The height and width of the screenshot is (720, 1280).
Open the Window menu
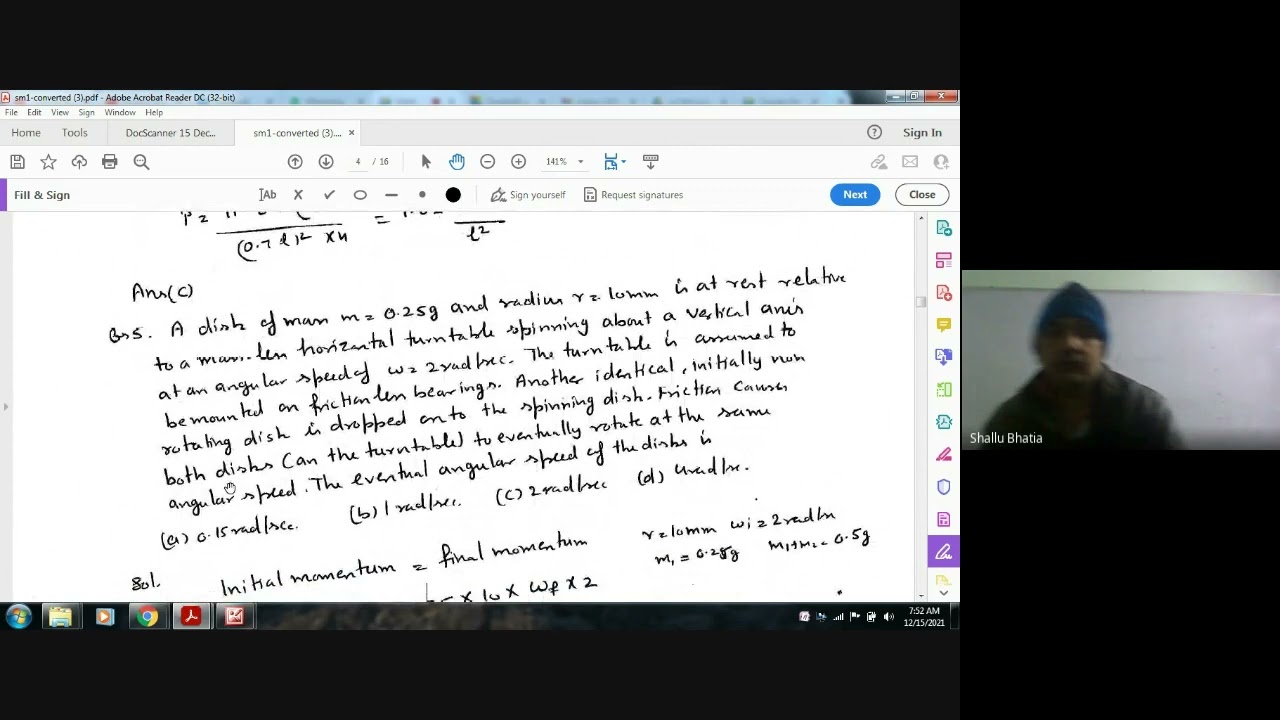[120, 113]
